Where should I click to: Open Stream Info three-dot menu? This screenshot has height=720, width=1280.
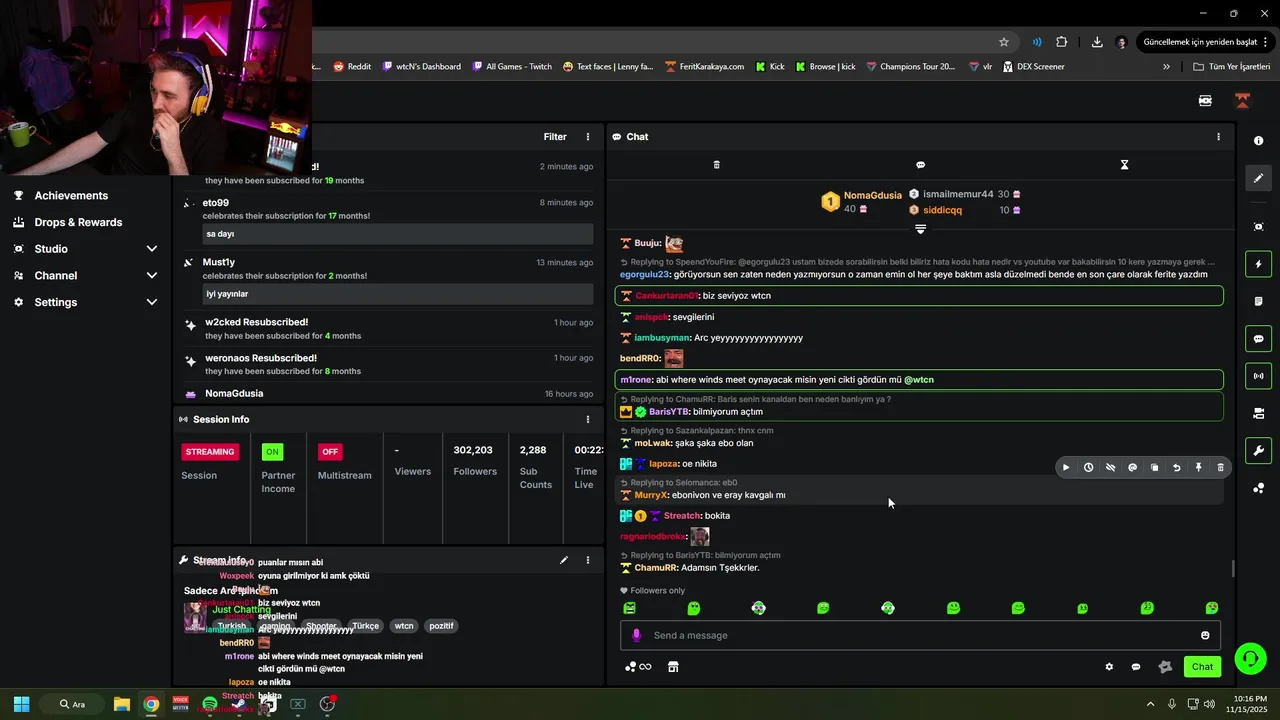[x=588, y=561]
